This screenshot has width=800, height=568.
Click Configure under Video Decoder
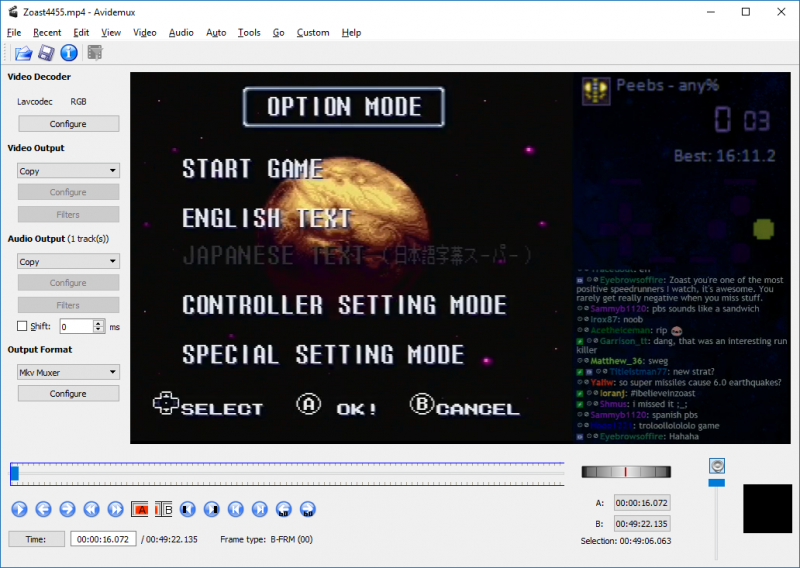[x=68, y=124]
